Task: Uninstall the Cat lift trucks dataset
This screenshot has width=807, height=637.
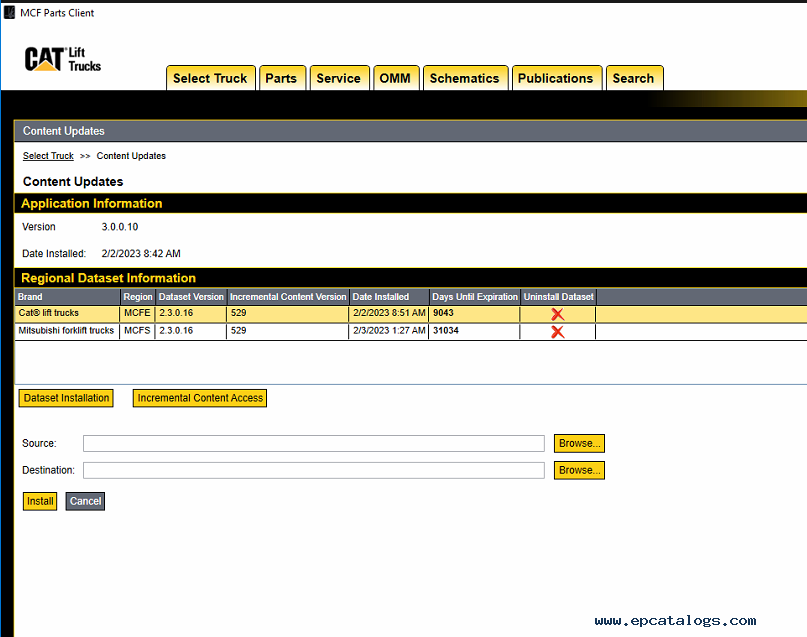Action: [x=557, y=314]
